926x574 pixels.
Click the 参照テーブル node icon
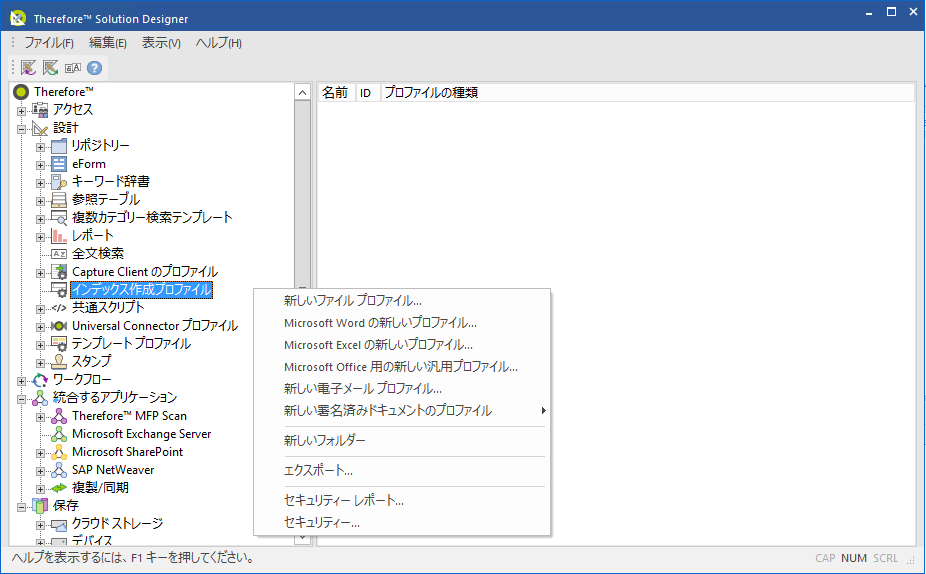59,200
